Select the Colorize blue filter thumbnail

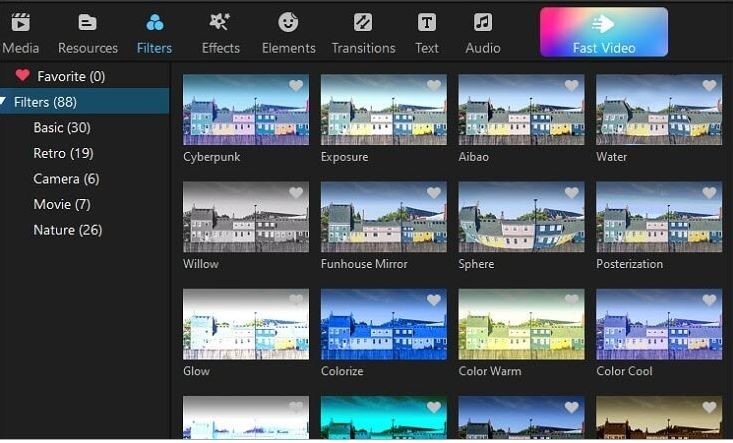click(384, 324)
